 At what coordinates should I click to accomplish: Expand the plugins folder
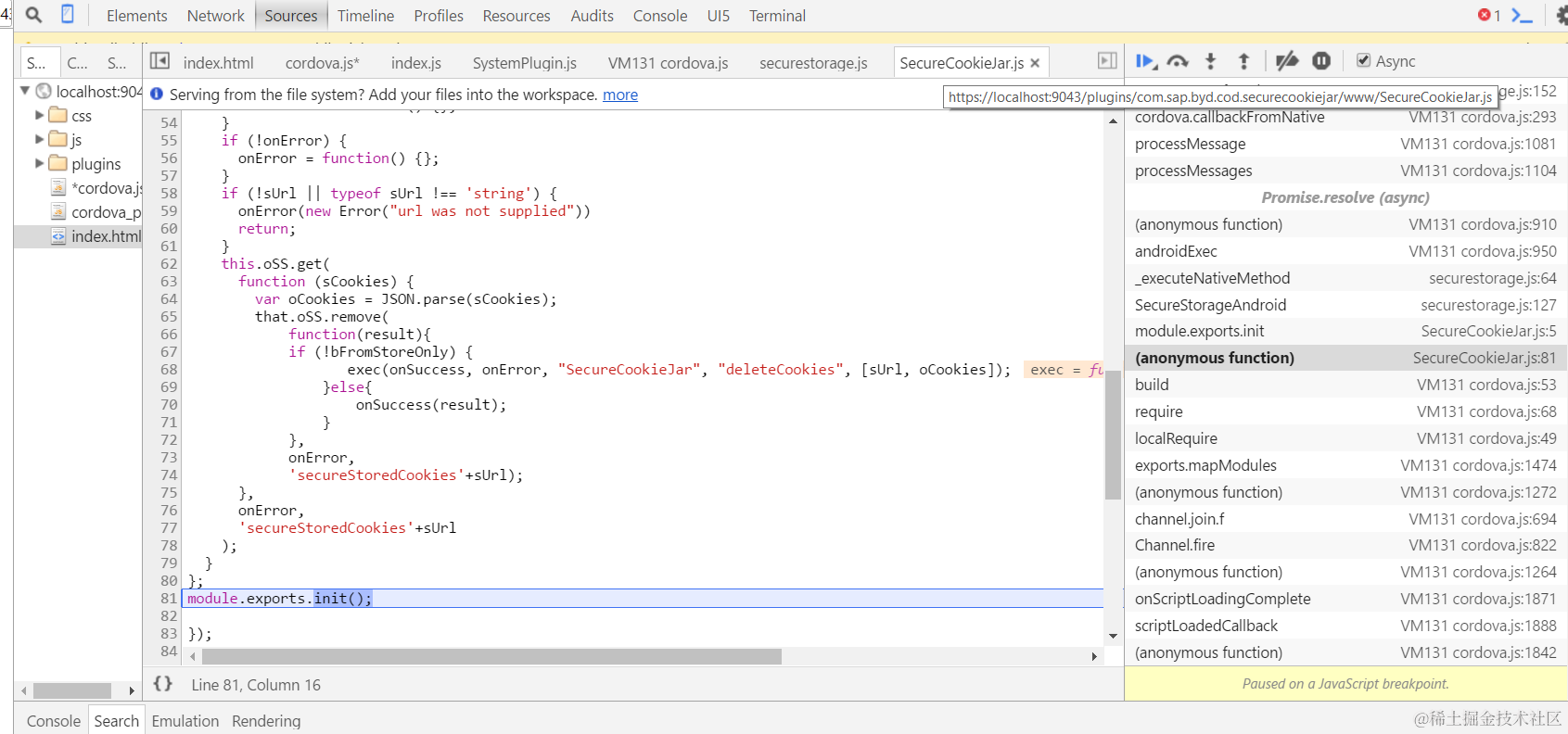(40, 163)
